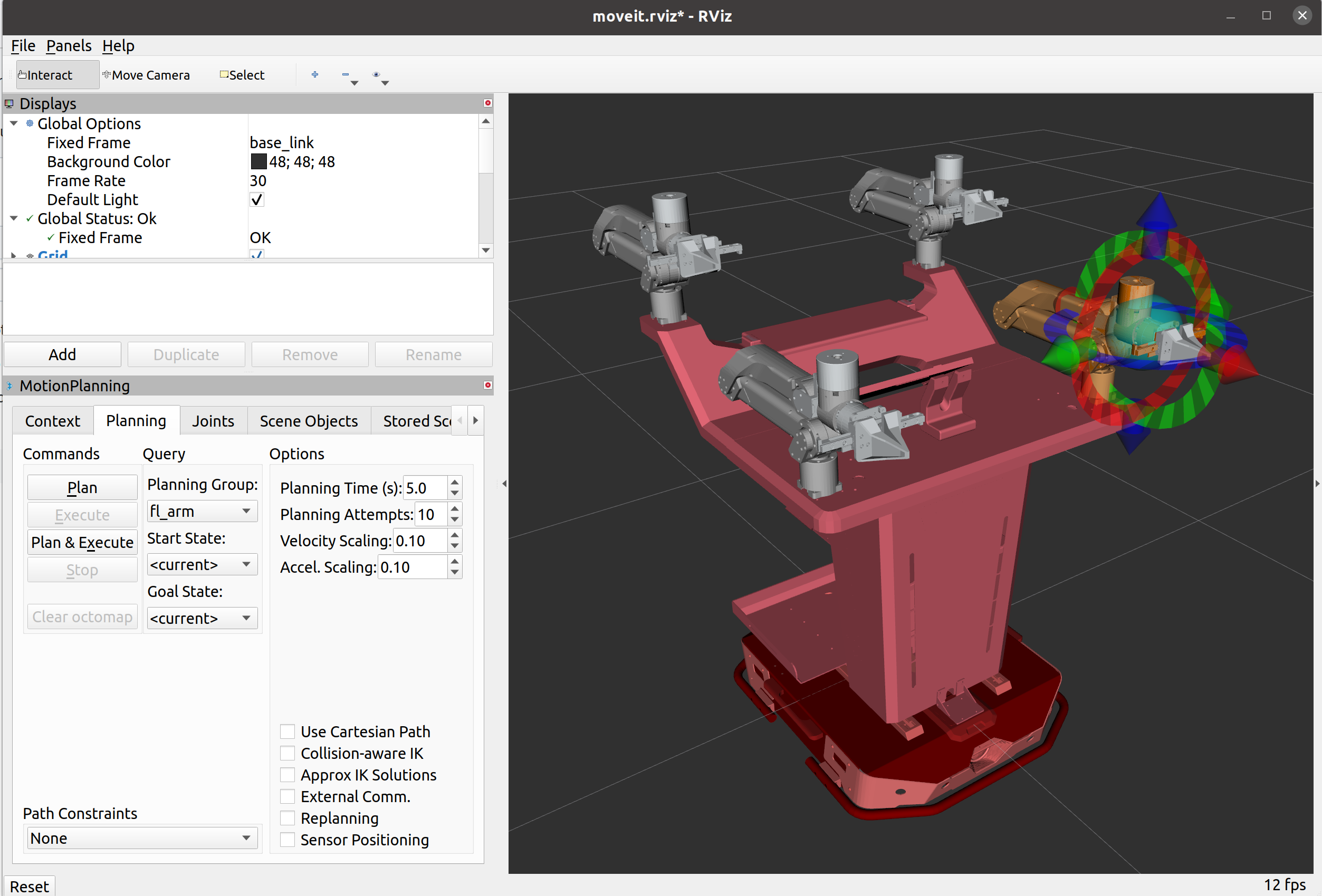Open the Panels menu
Screen dimensions: 1322x896
point(68,45)
